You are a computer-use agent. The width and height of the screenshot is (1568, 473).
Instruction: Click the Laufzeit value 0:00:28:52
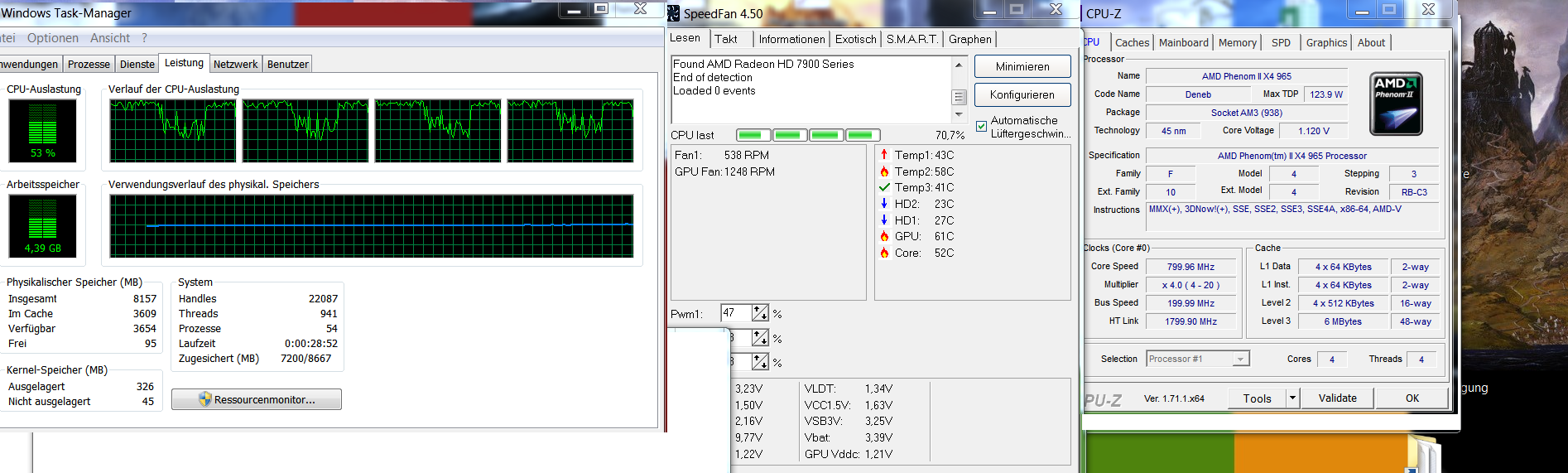click(311, 344)
